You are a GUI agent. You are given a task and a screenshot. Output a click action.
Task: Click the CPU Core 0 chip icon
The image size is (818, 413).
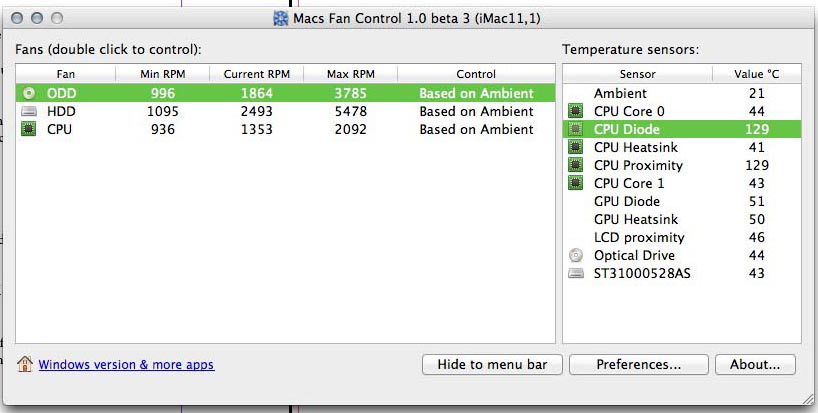tap(575, 111)
